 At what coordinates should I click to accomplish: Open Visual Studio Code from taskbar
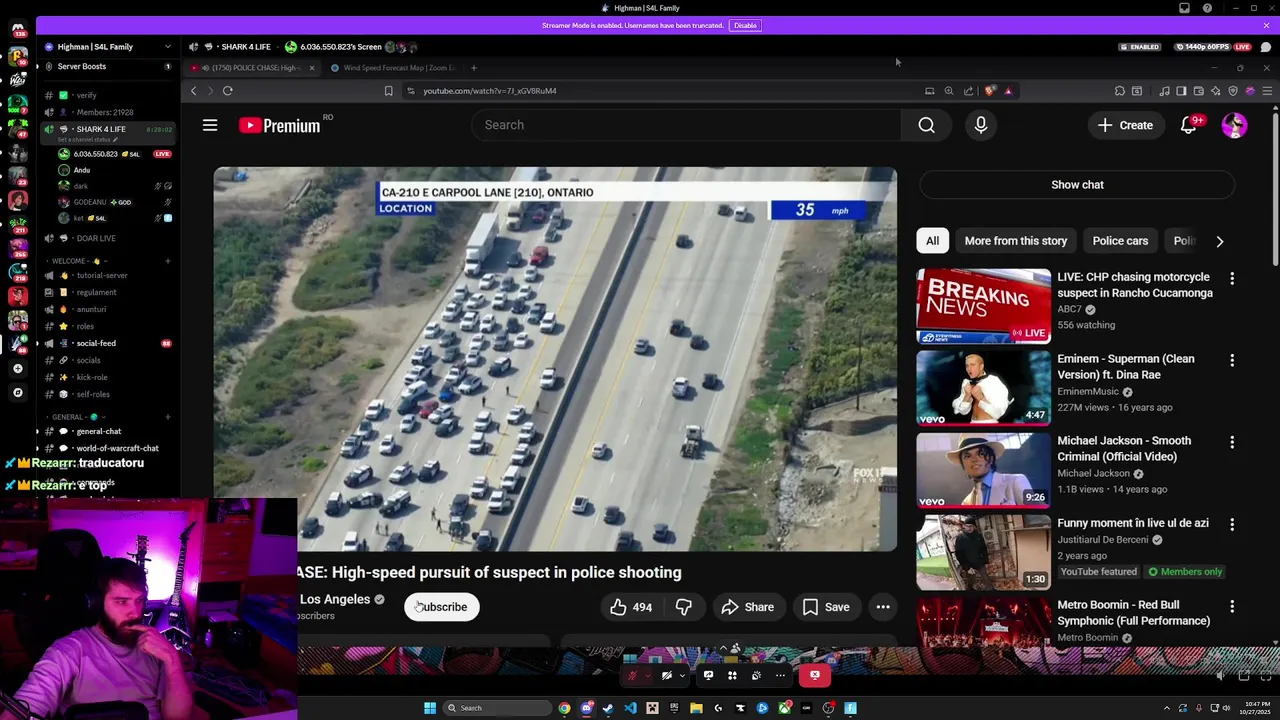[x=630, y=708]
